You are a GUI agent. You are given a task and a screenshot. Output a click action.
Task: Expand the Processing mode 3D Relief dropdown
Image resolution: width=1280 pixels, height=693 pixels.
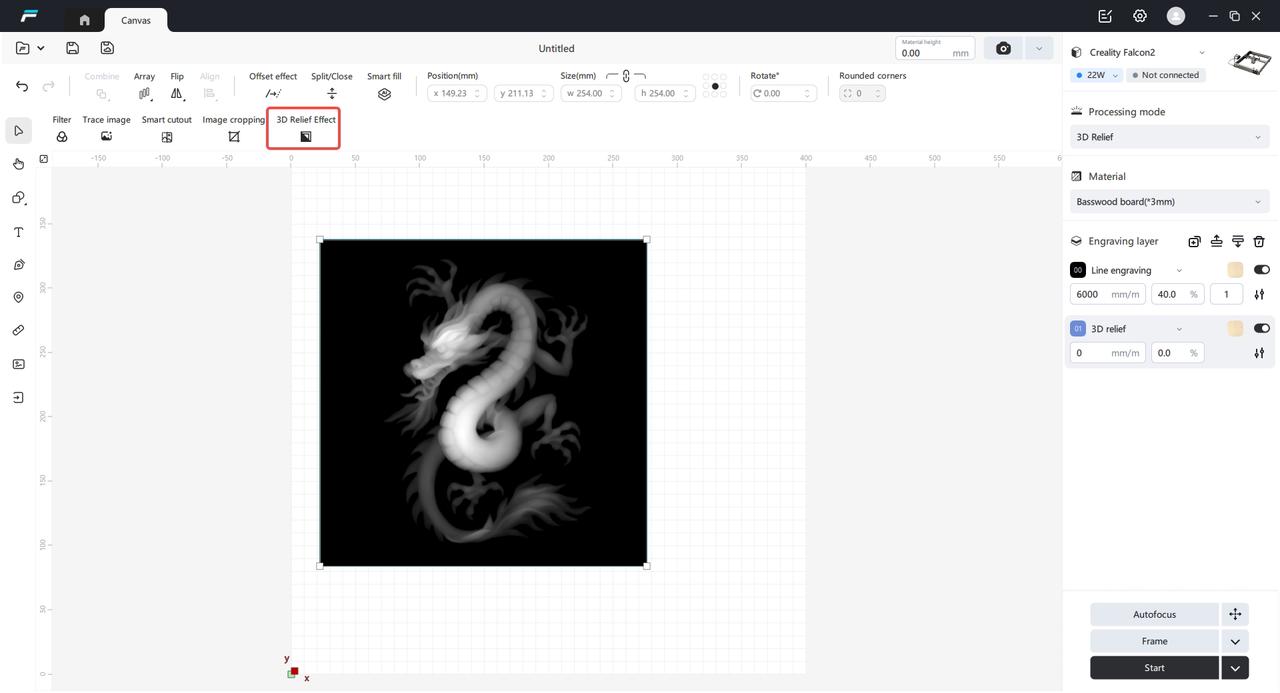[1169, 137]
